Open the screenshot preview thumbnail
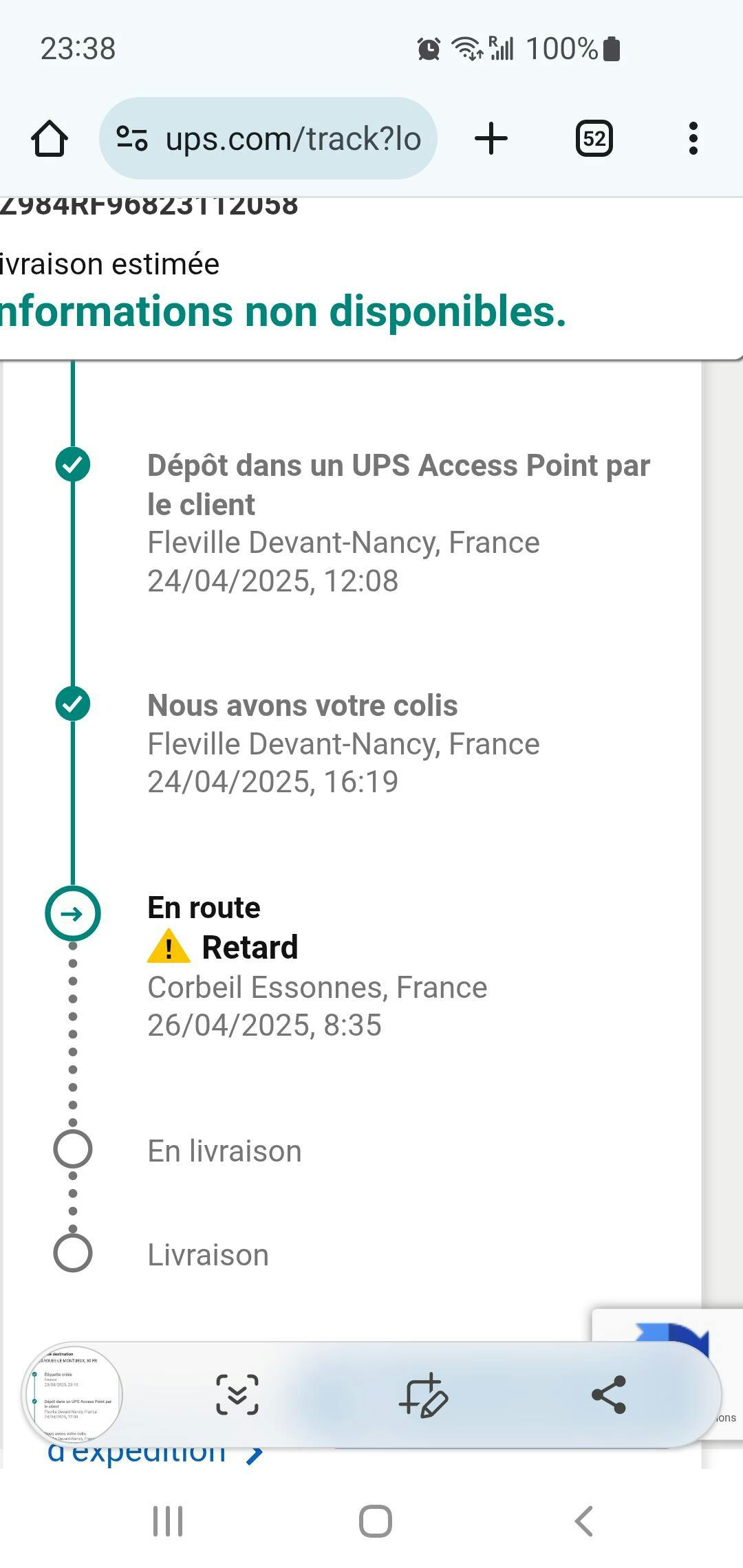Image resolution: width=743 pixels, height=1568 pixels. coord(72,1395)
